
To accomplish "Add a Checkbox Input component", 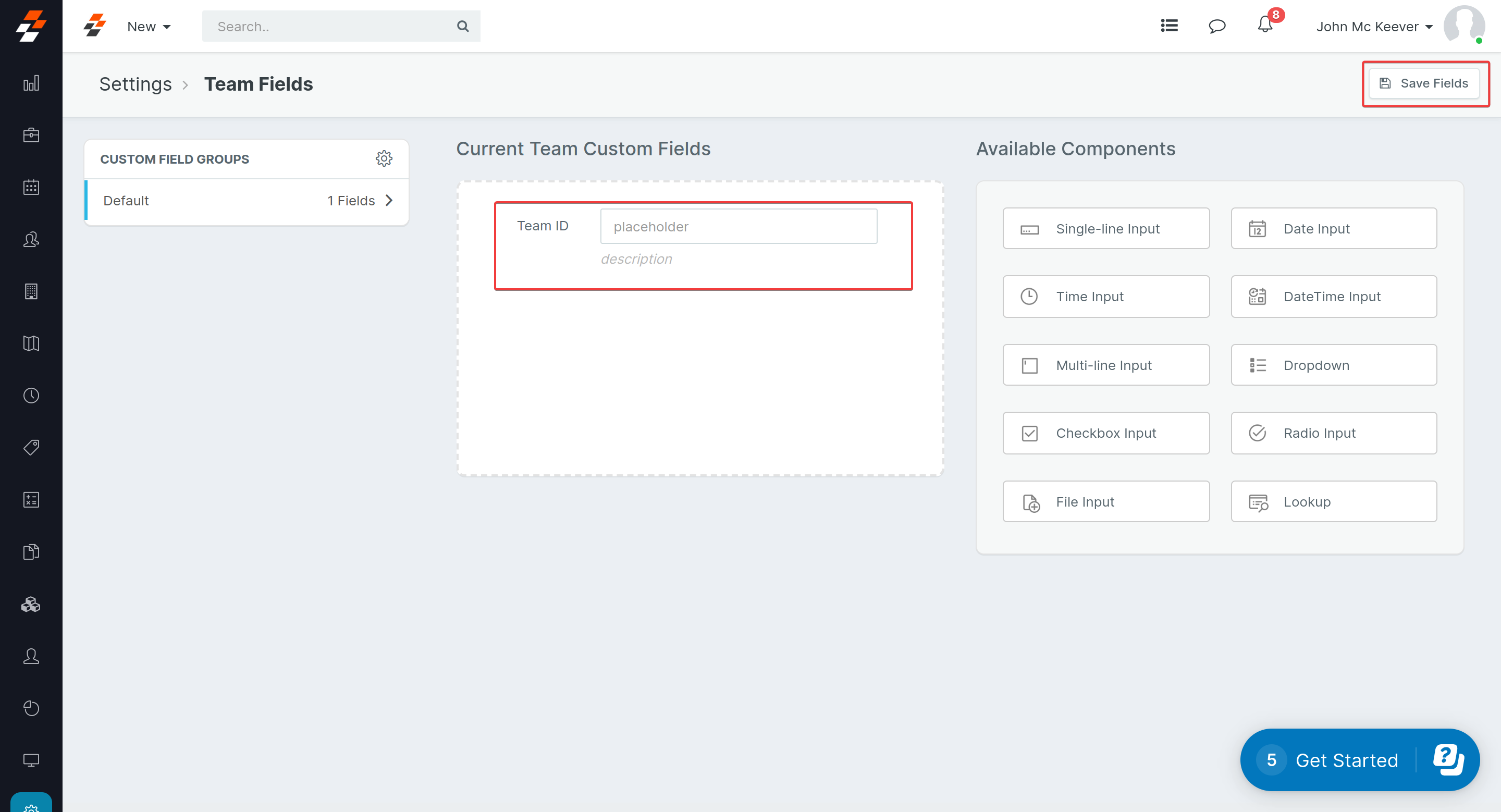I will tap(1105, 433).
